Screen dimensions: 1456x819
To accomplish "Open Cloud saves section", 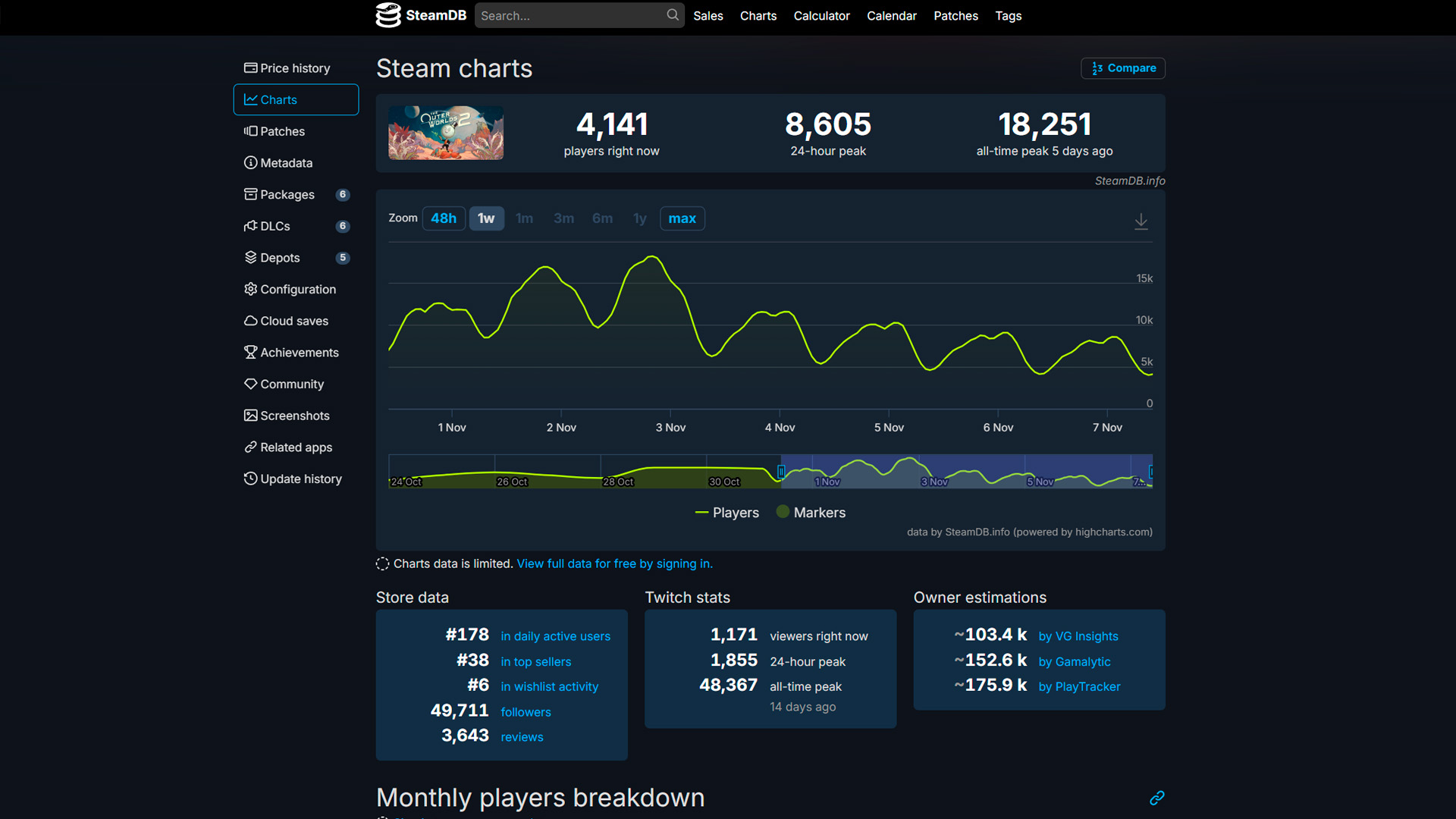I will pyautogui.click(x=293, y=321).
